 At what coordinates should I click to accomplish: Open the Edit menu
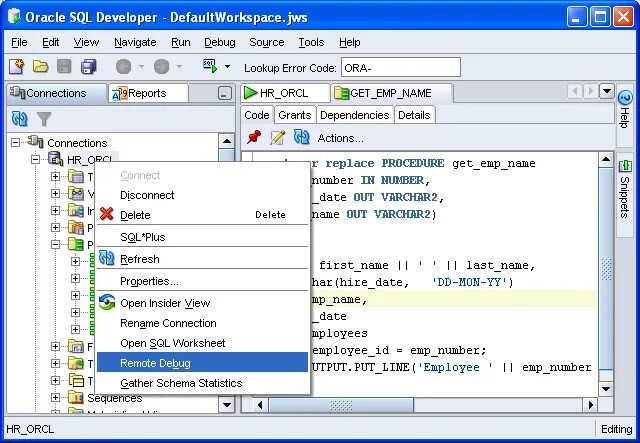click(x=50, y=42)
